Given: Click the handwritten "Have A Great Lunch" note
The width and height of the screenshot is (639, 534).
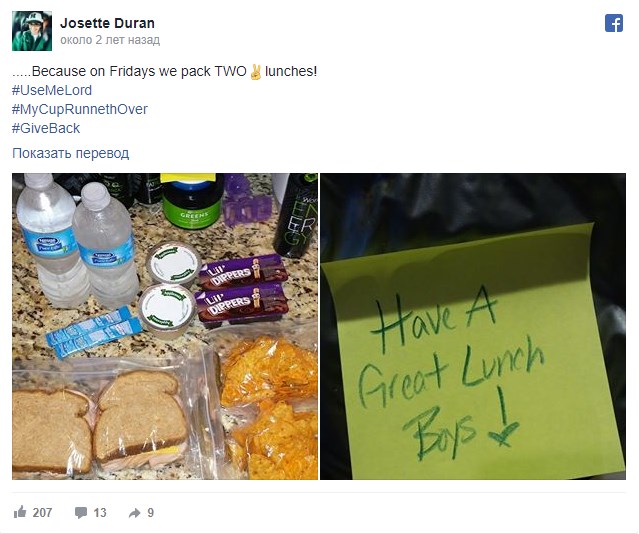Looking at the screenshot, I should (x=452, y=371).
